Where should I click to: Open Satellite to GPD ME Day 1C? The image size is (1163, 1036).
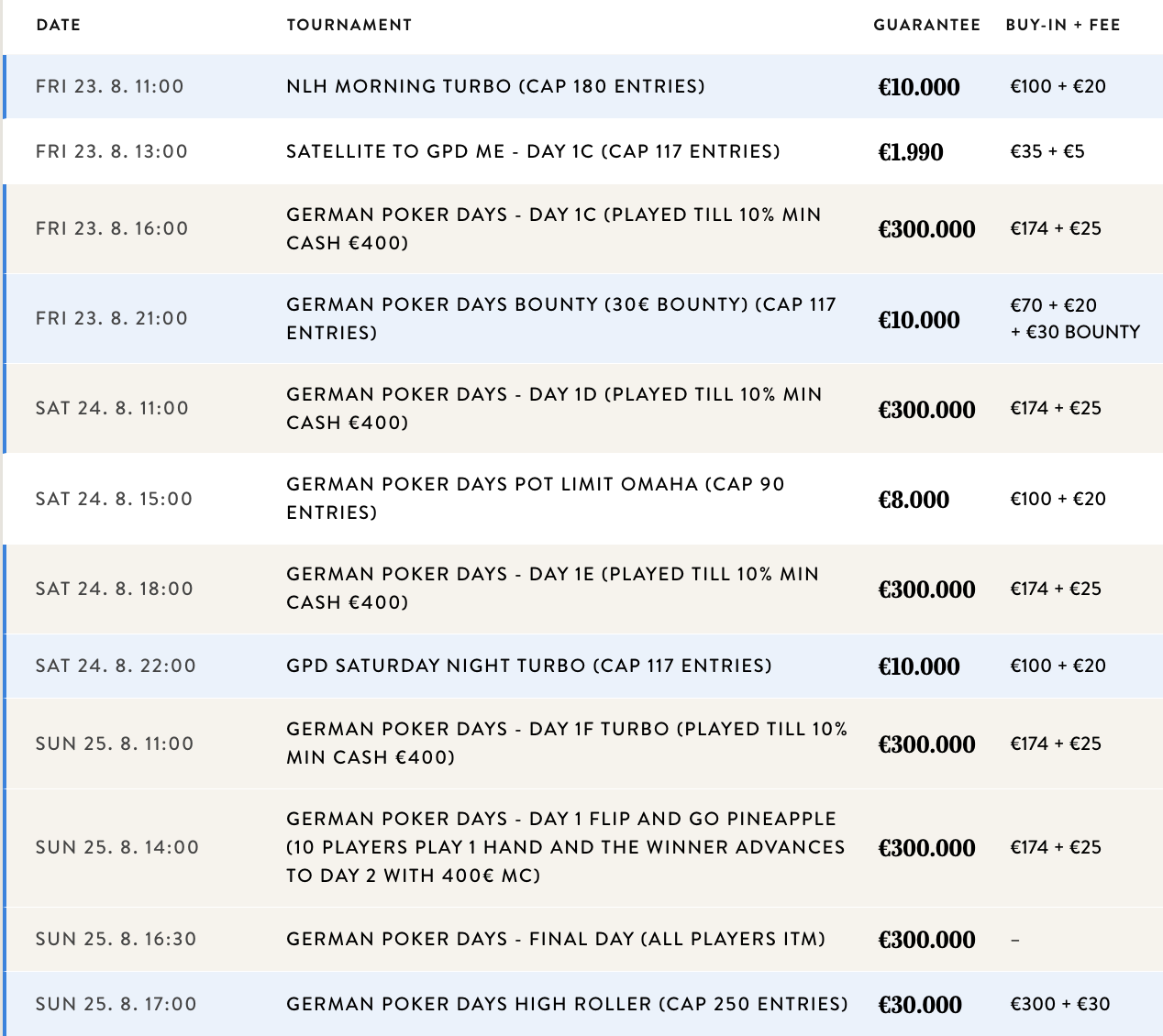(533, 151)
